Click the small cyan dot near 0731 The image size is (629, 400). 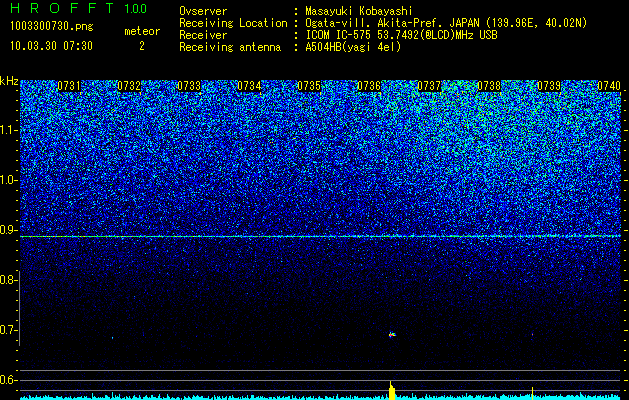pyautogui.click(x=112, y=338)
